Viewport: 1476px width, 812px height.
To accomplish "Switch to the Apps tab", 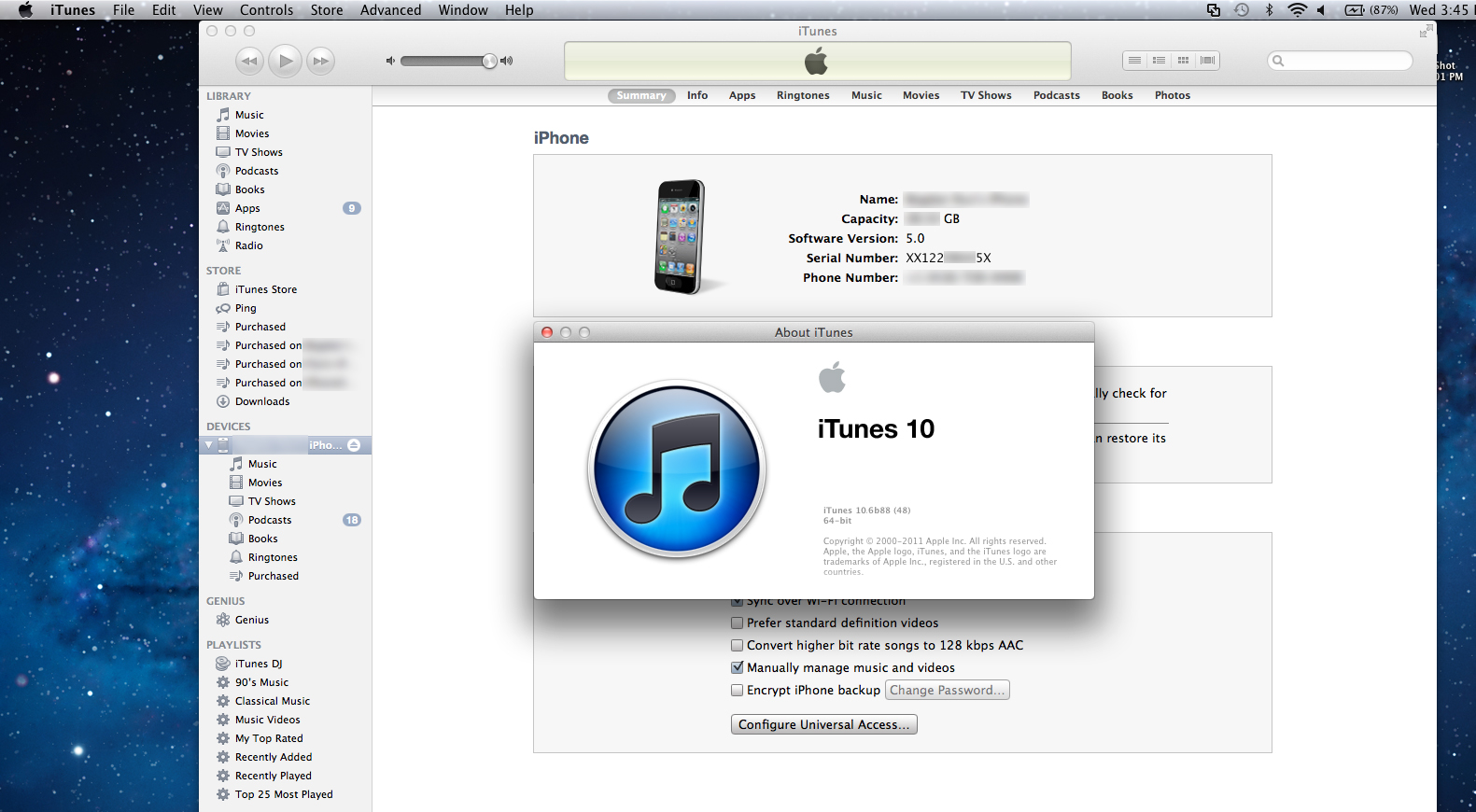I will (x=742, y=95).
